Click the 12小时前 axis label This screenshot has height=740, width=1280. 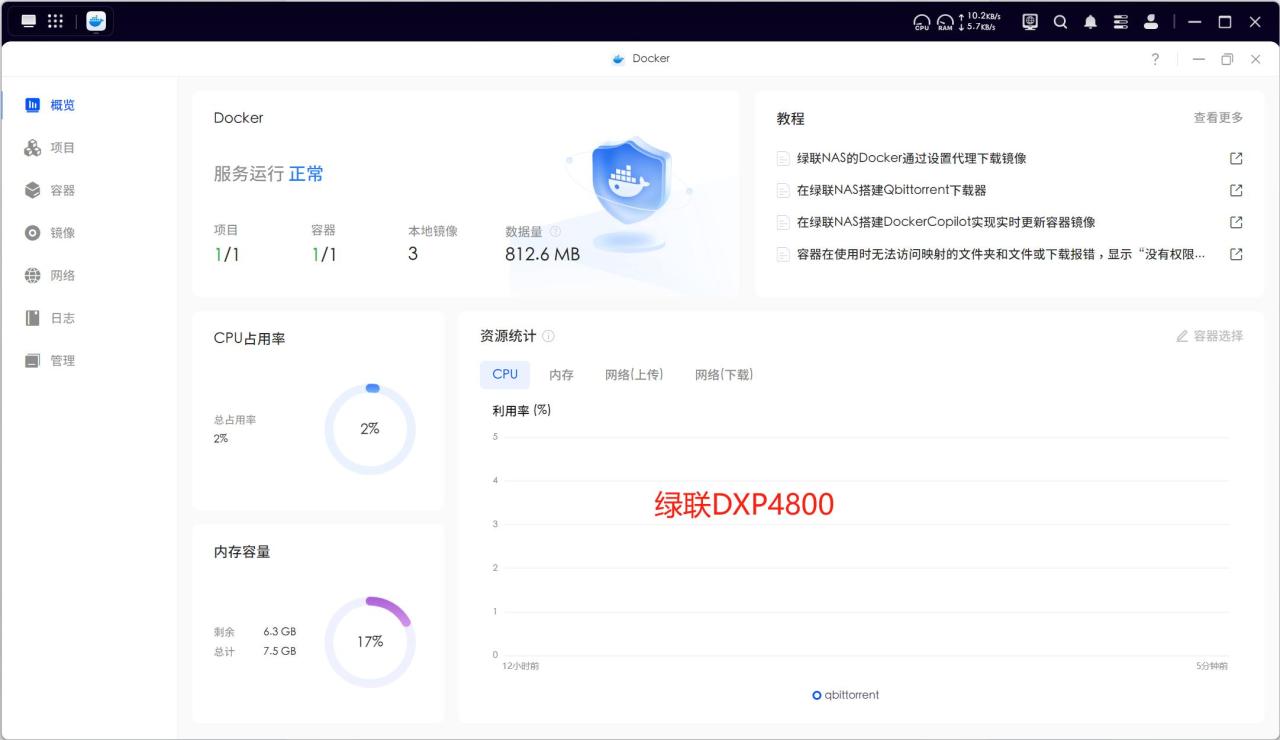coord(520,666)
